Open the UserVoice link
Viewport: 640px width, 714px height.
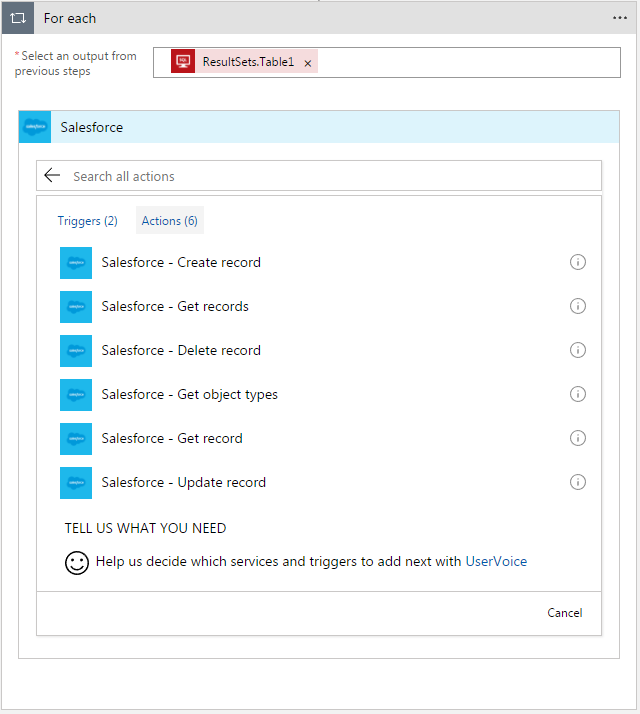(496, 561)
